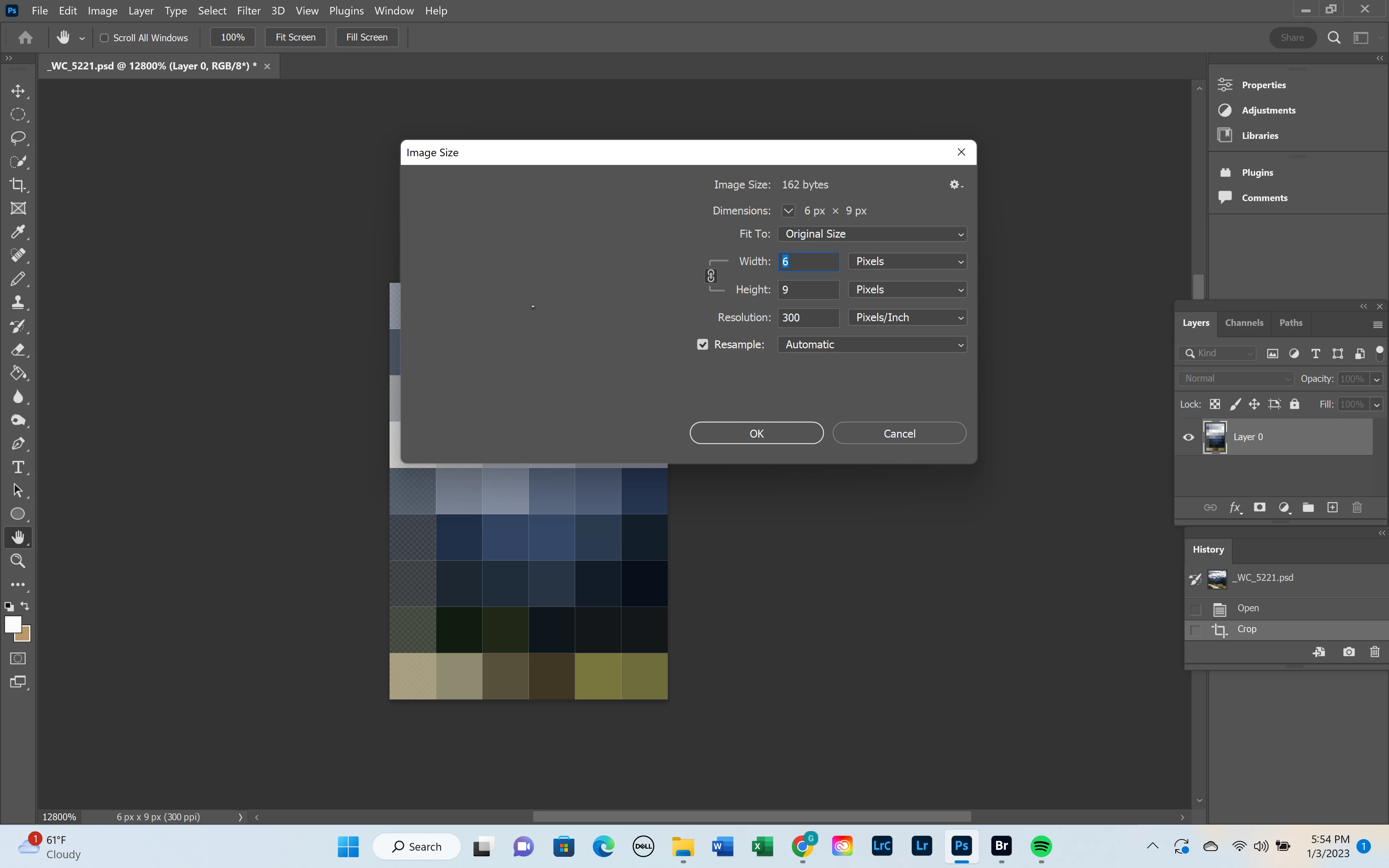Select the Eyedropper tool

[18, 232]
